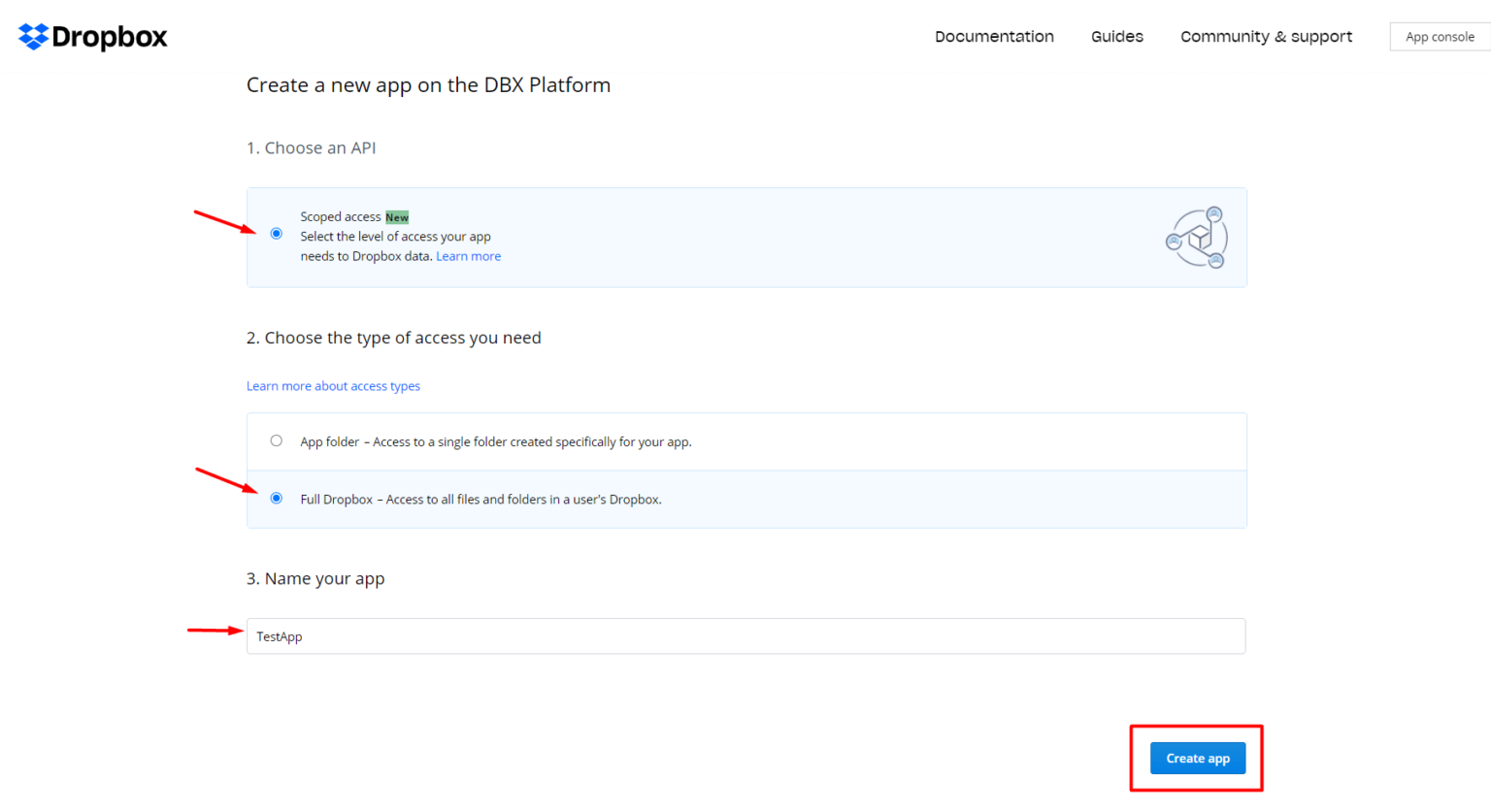Open the Documentation menu

coord(994,36)
